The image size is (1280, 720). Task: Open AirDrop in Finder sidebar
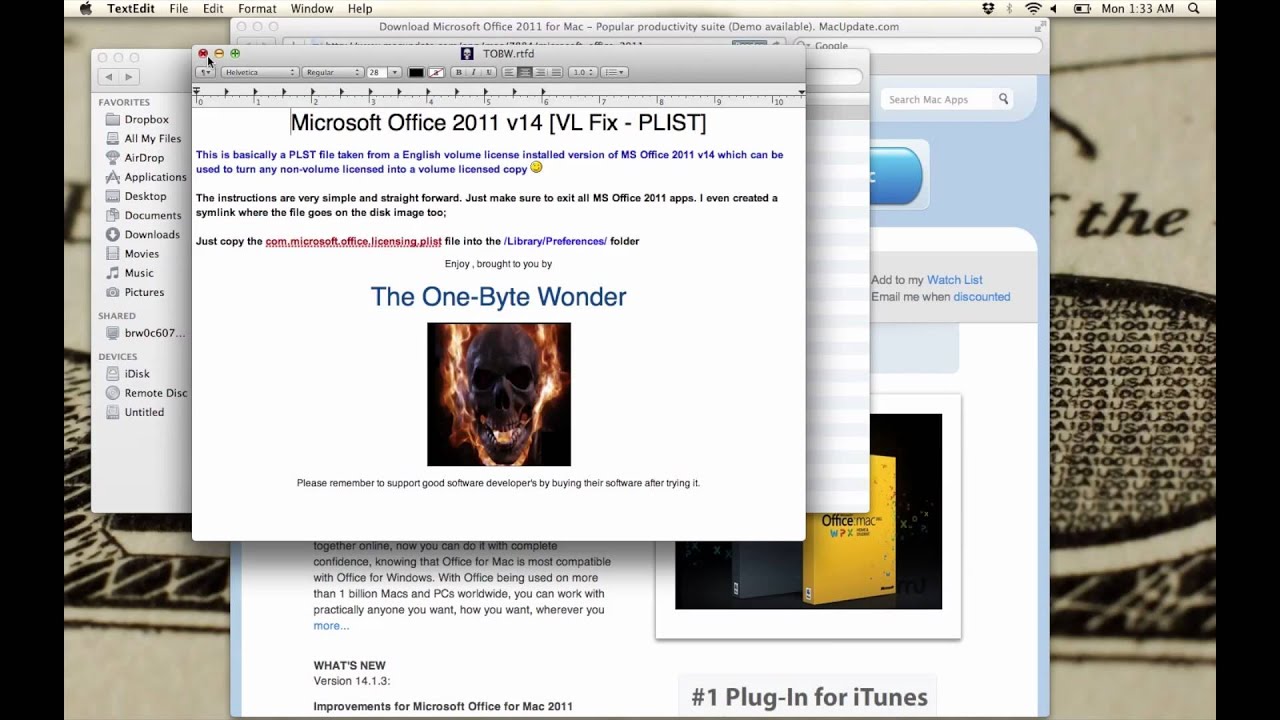click(144, 158)
